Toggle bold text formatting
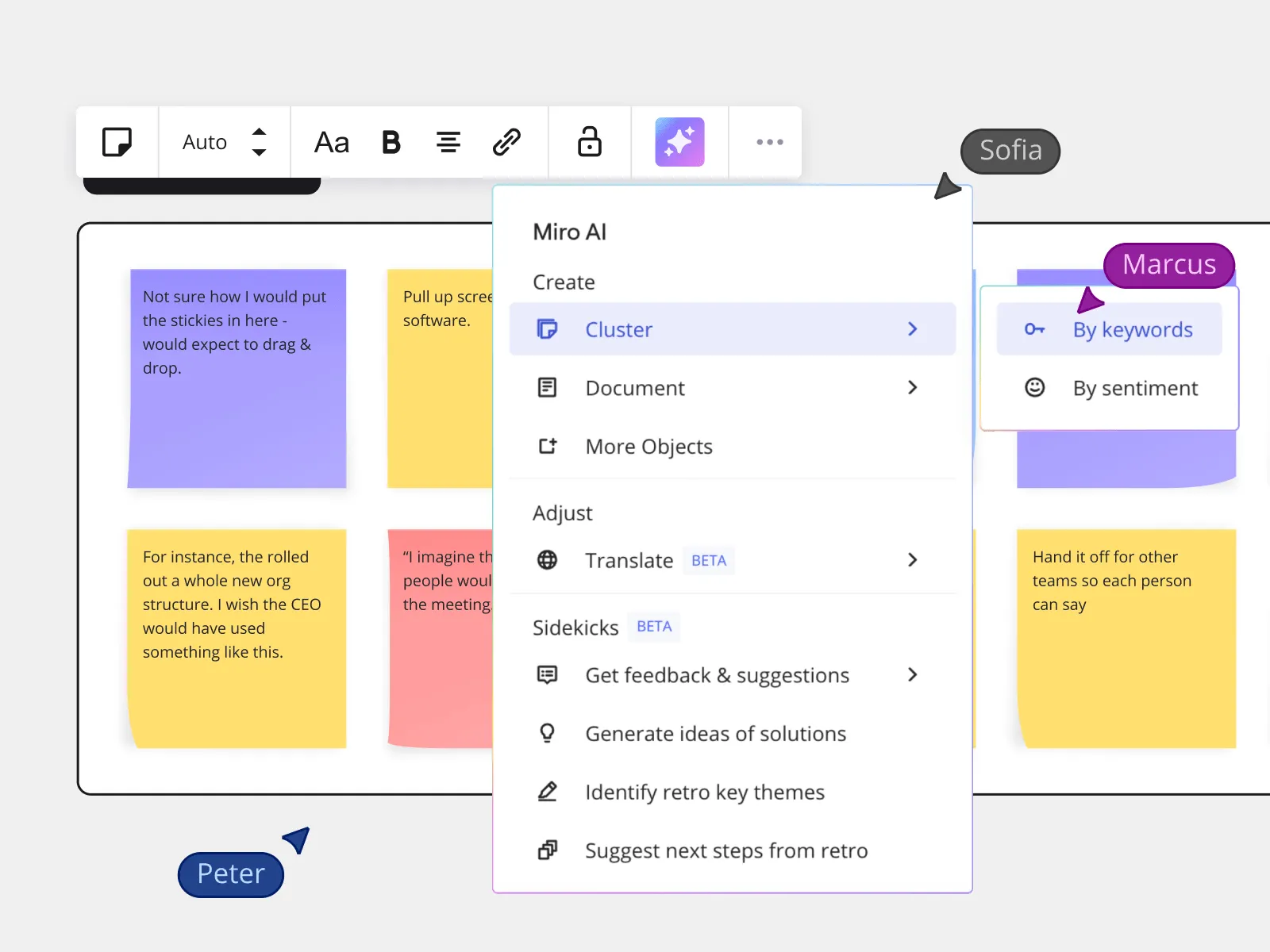 click(391, 142)
